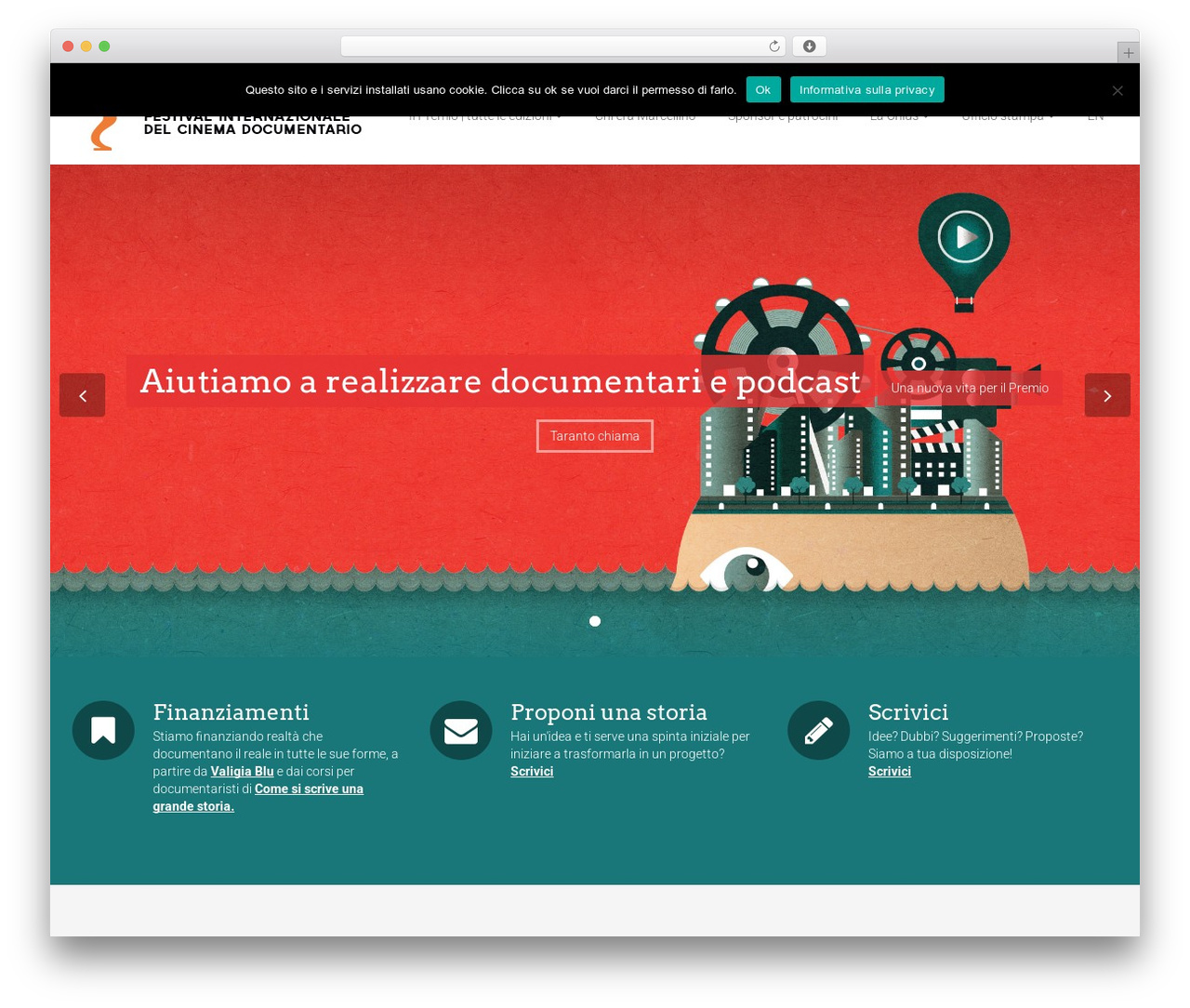The height and width of the screenshot is (1008, 1190).
Task: Open Informativa sulla privacy
Action: (866, 89)
